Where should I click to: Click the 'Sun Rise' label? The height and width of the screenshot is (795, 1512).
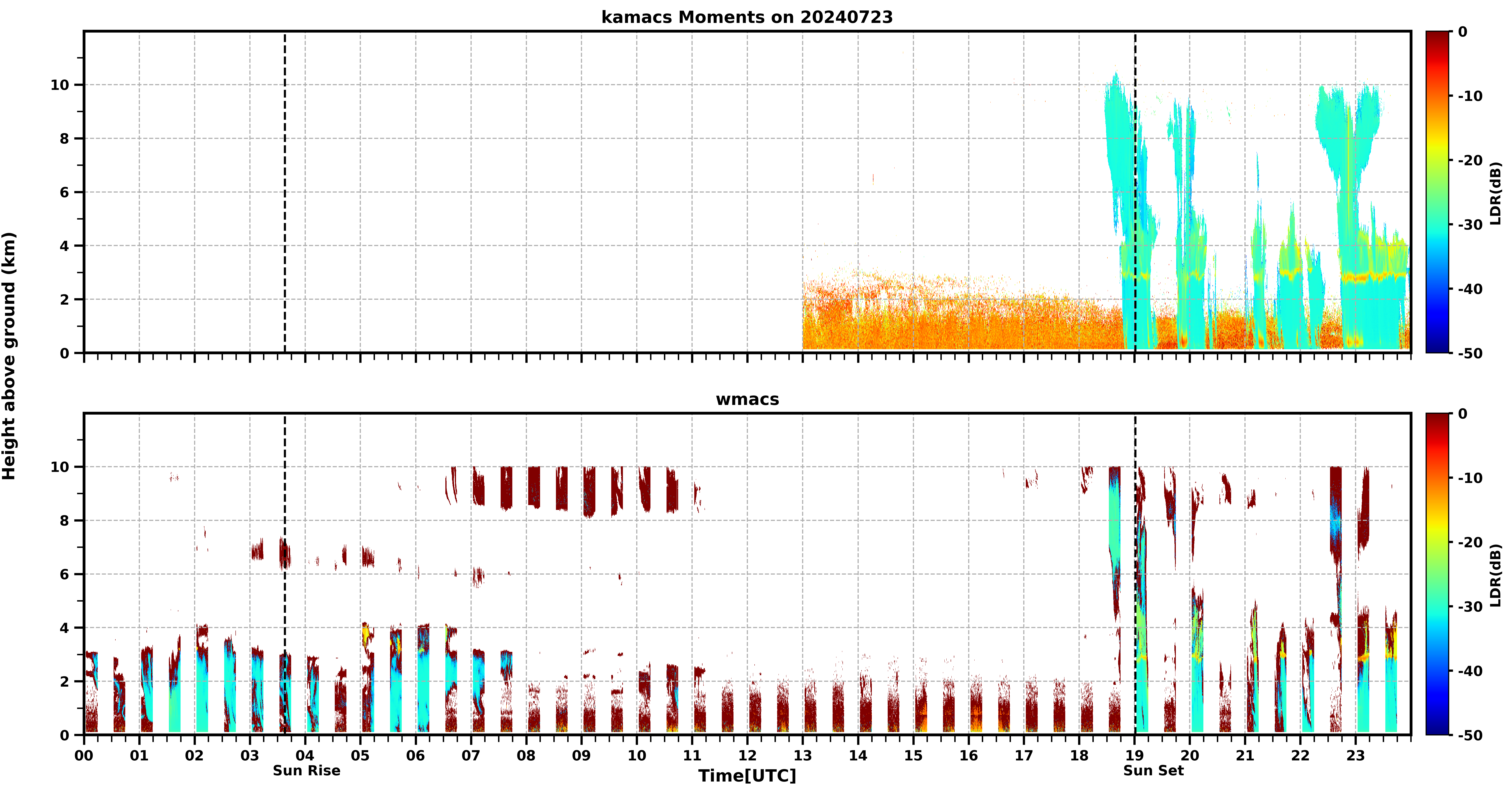pos(306,771)
